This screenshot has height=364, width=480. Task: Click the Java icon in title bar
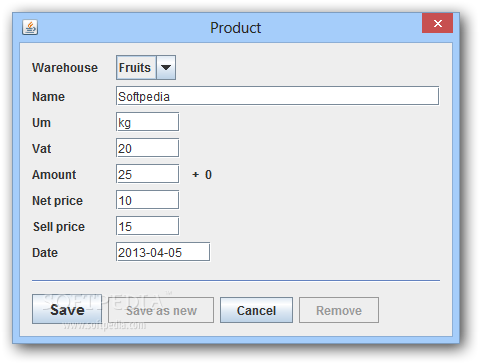click(30, 27)
